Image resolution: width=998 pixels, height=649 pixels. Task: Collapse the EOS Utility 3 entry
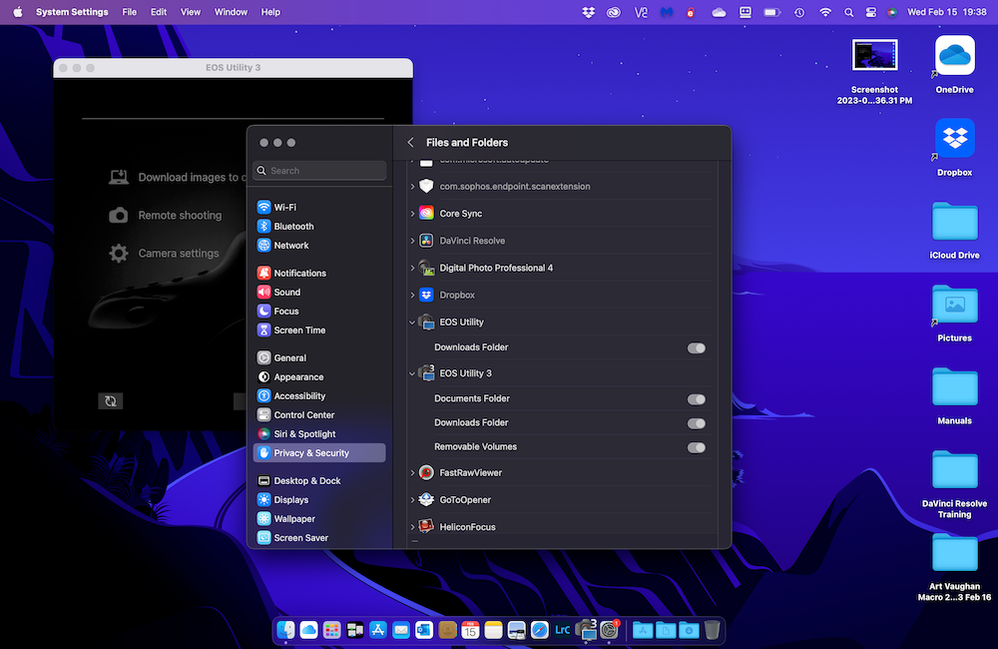pyautogui.click(x=413, y=373)
